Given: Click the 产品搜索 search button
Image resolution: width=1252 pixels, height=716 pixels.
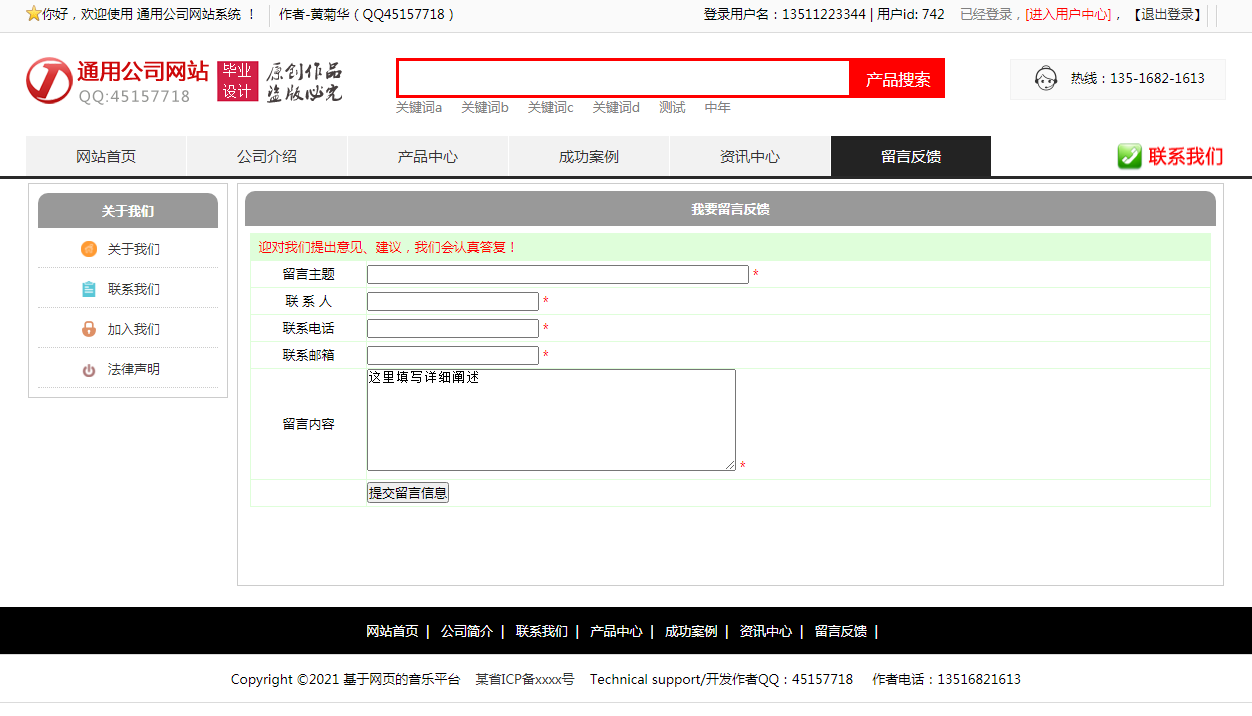Looking at the screenshot, I should tap(898, 79).
